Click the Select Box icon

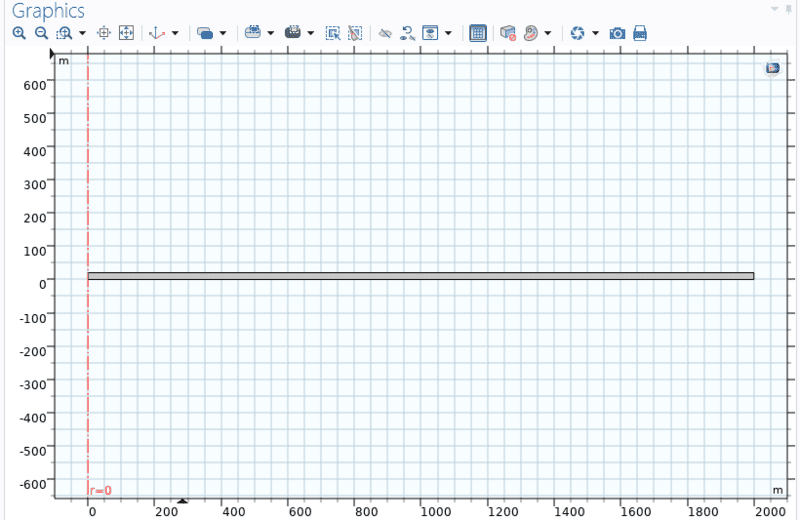pyautogui.click(x=333, y=33)
